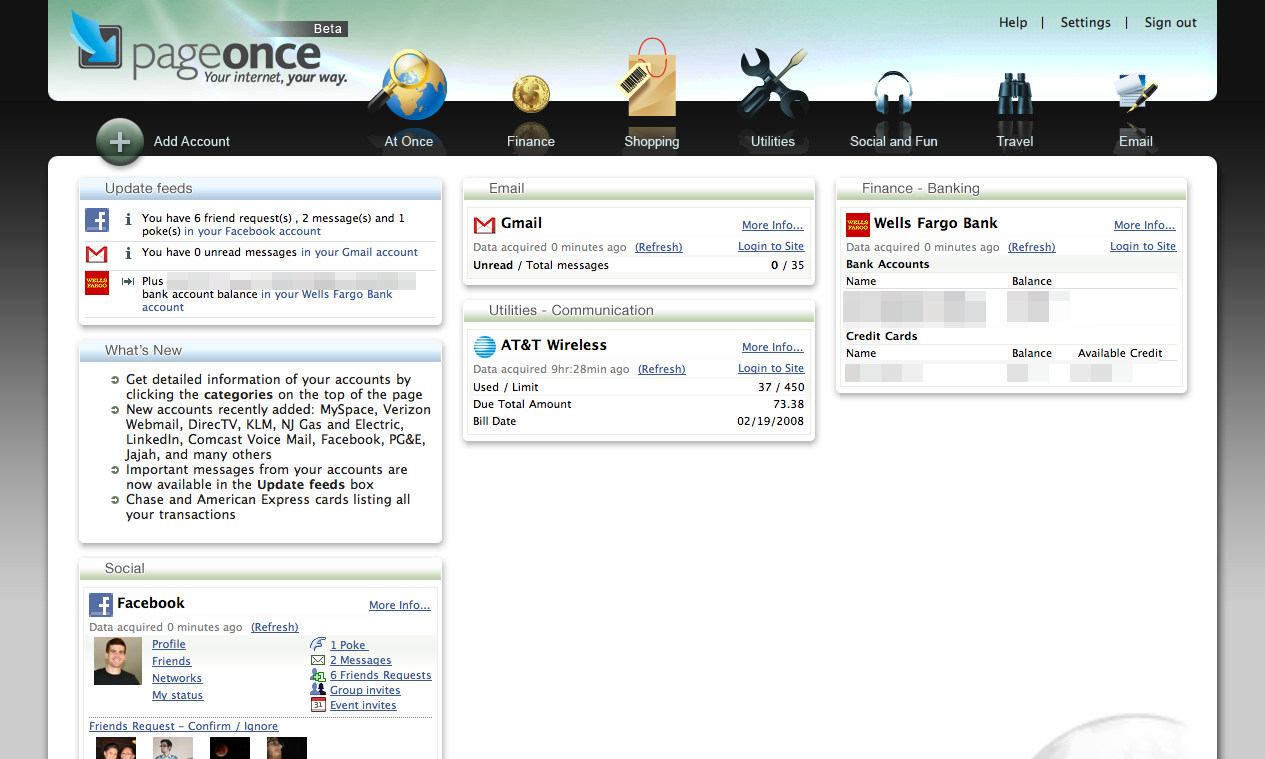Click the poke hand icon
This screenshot has width=1265, height=759.
pyautogui.click(x=318, y=644)
